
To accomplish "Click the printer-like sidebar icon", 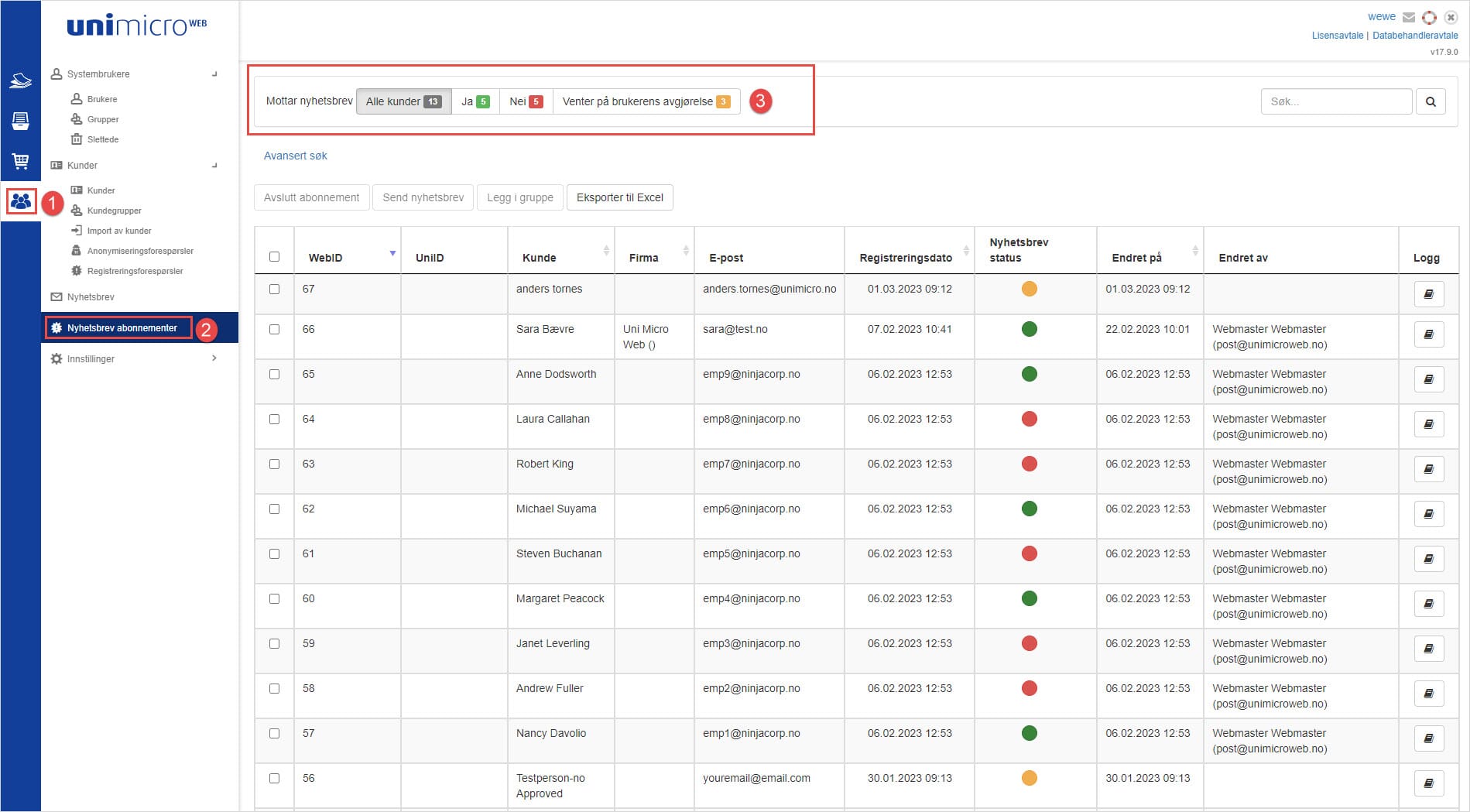I will (x=20, y=121).
